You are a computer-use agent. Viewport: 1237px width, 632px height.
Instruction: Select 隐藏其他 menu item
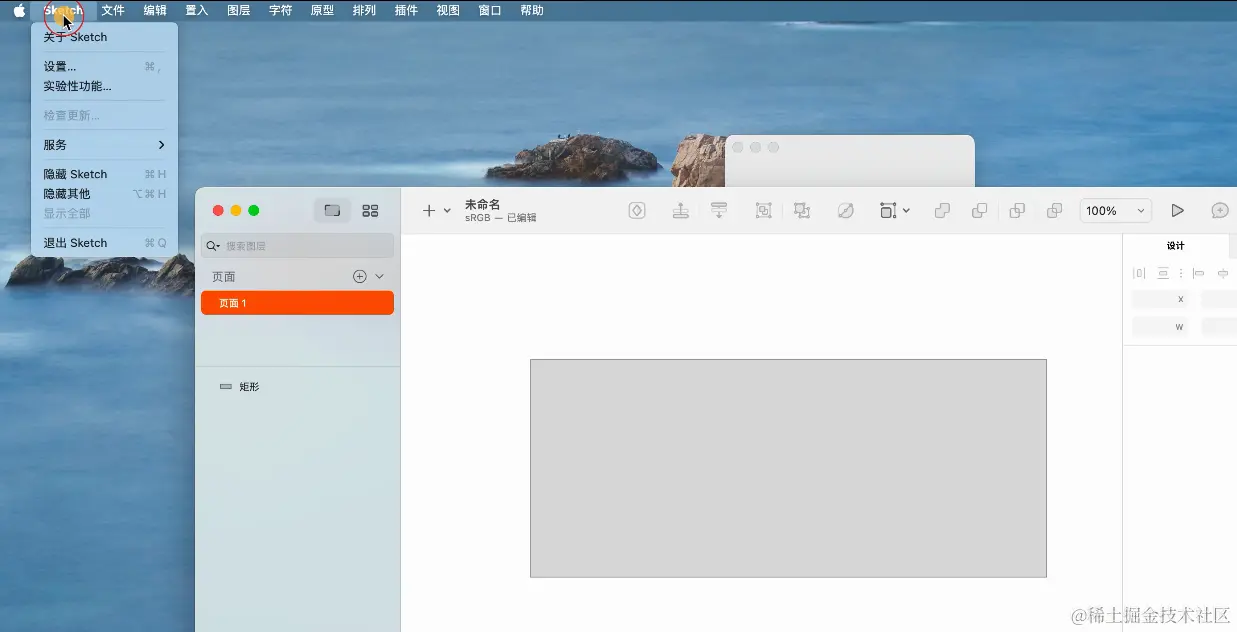point(105,194)
